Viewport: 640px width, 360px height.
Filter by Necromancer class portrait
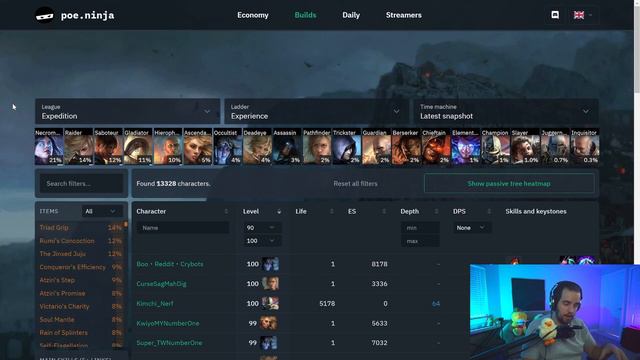pos(49,147)
